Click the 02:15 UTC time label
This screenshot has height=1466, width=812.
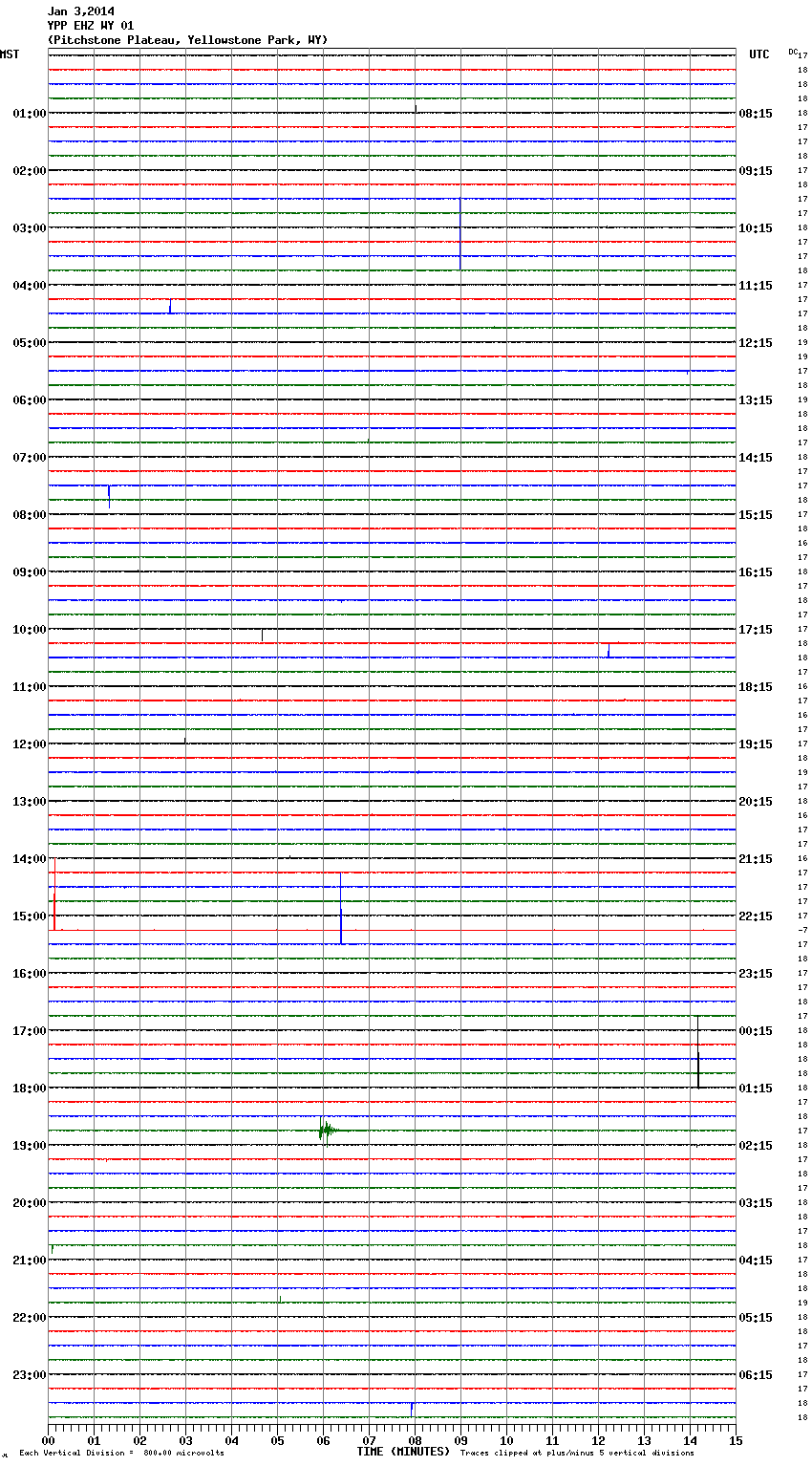click(756, 1146)
